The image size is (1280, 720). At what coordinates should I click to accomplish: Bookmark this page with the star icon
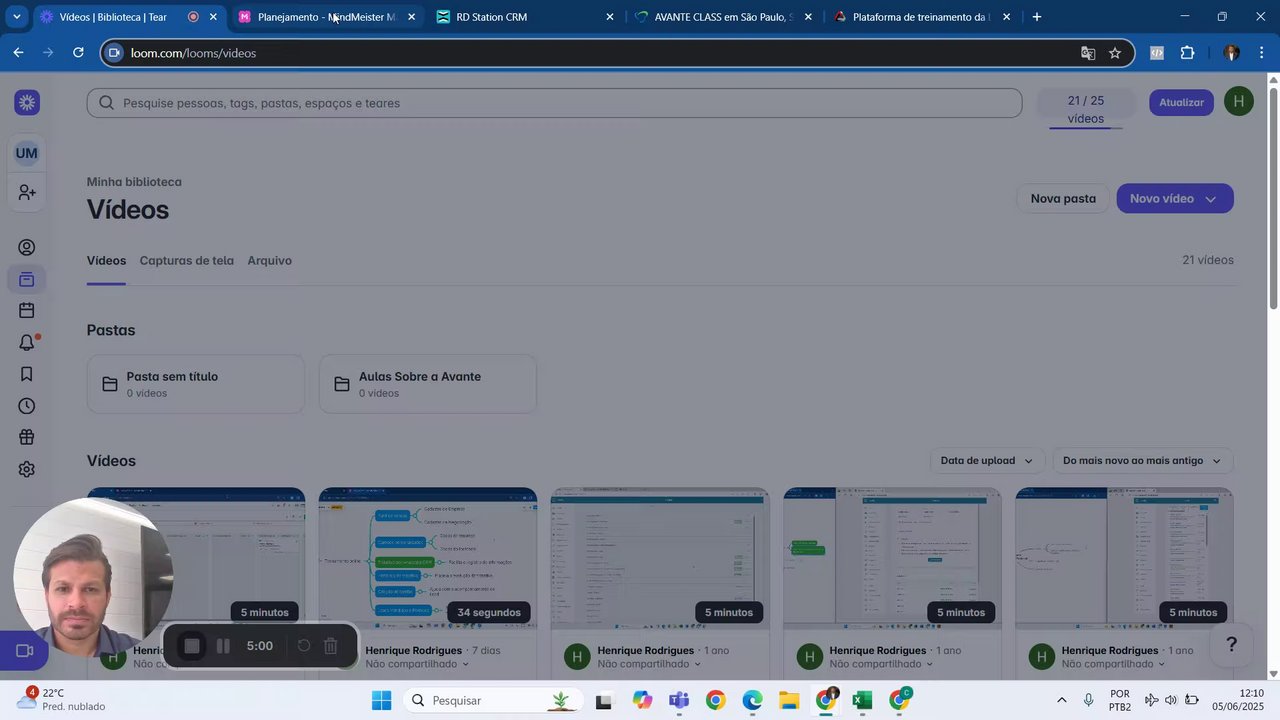click(x=1115, y=53)
